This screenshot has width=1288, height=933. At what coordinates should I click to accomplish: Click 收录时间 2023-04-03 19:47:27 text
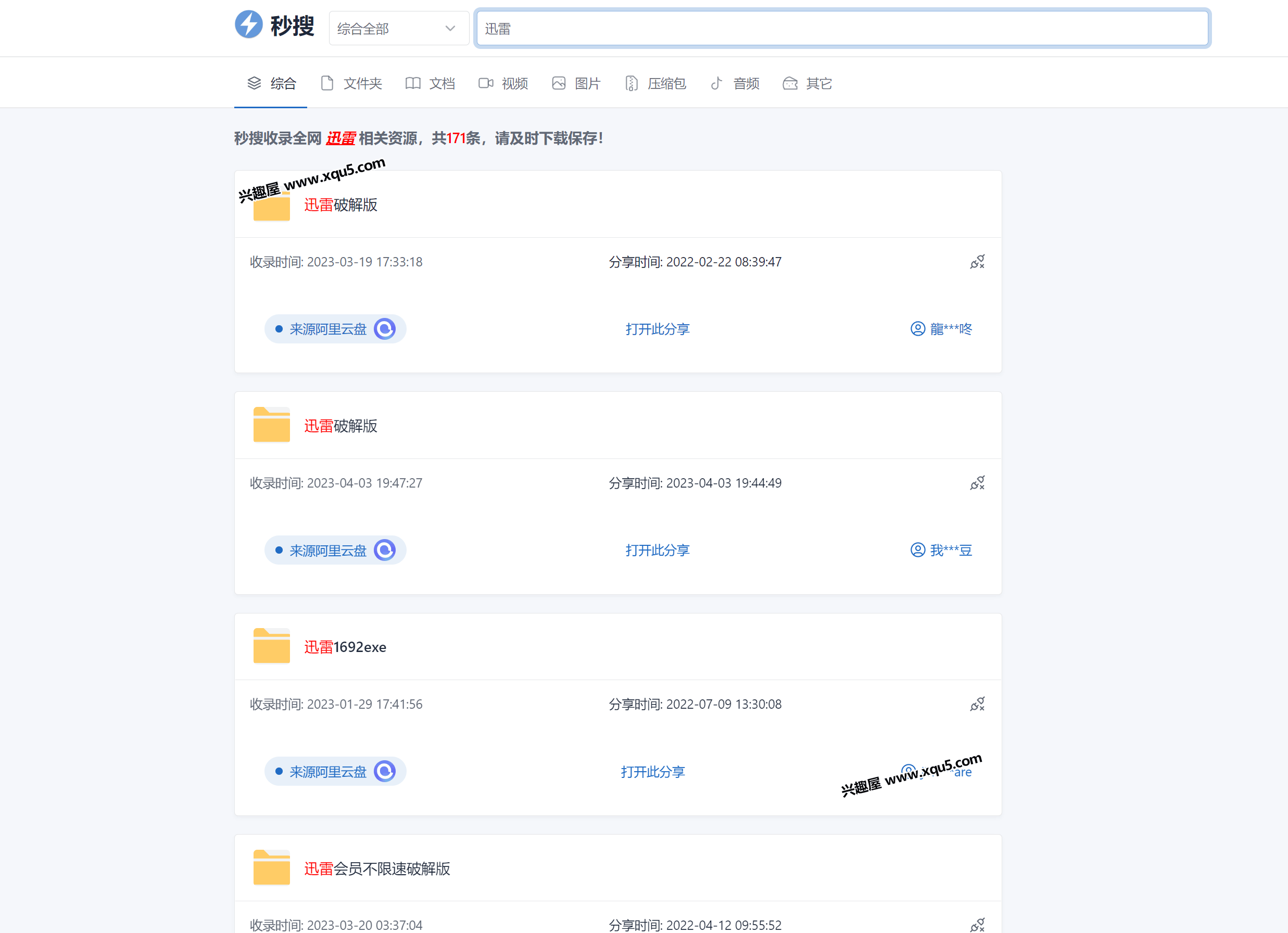pyautogui.click(x=336, y=483)
